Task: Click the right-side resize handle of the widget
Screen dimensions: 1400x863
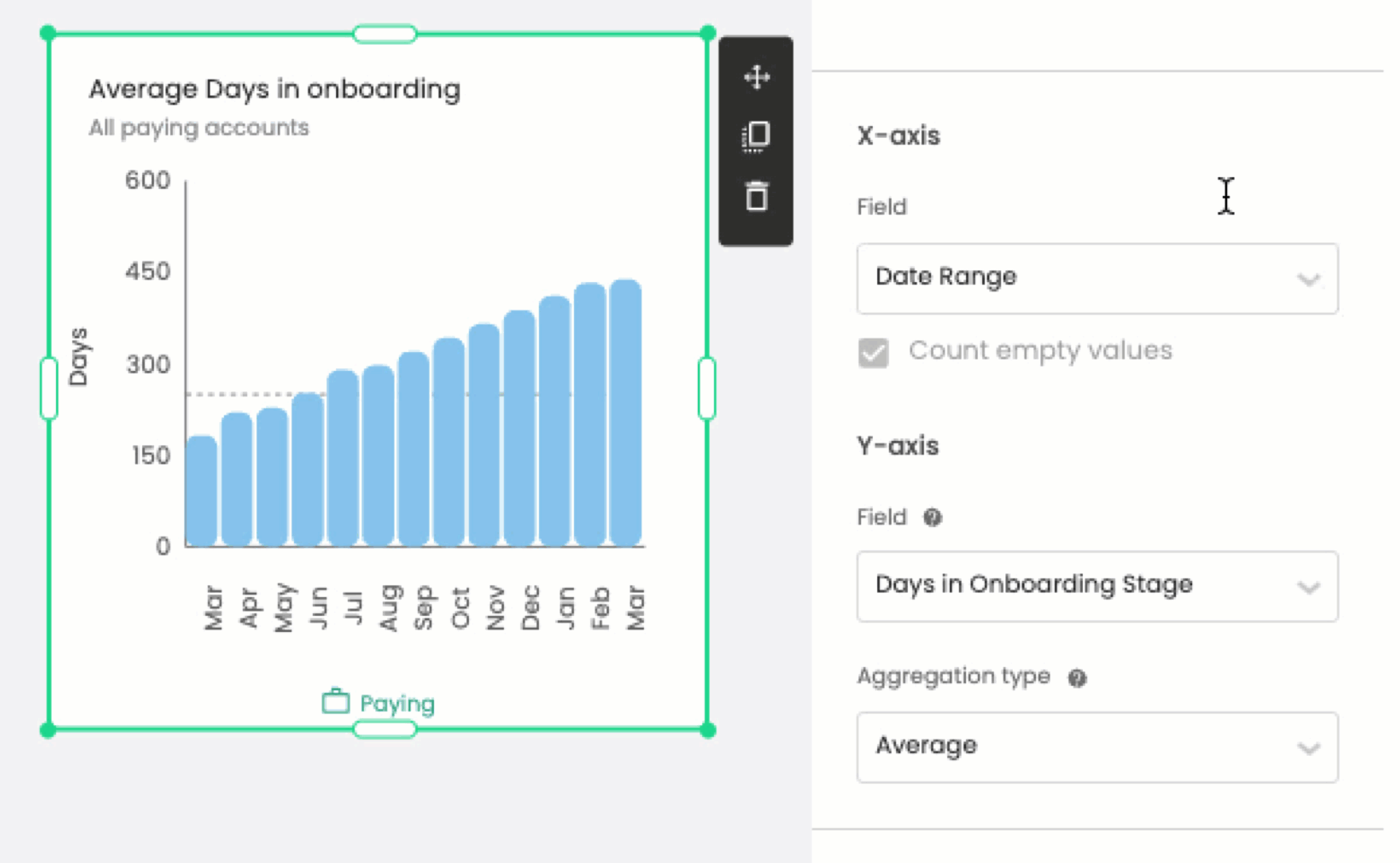Action: point(707,388)
